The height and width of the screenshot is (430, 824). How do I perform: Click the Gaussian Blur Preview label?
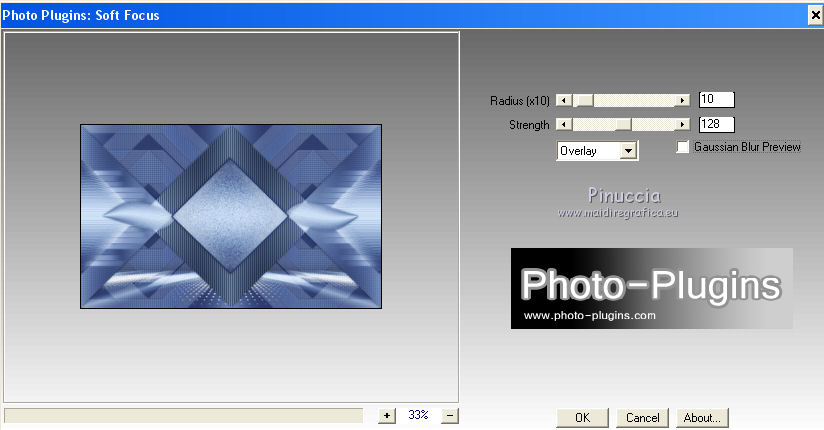(747, 147)
